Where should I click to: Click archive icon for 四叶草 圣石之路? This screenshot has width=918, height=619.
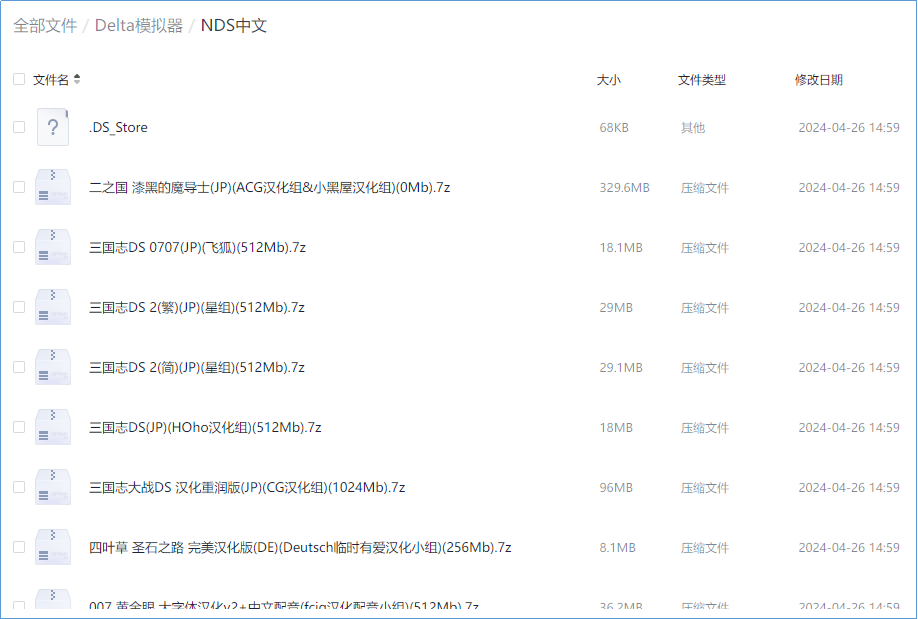coord(53,548)
